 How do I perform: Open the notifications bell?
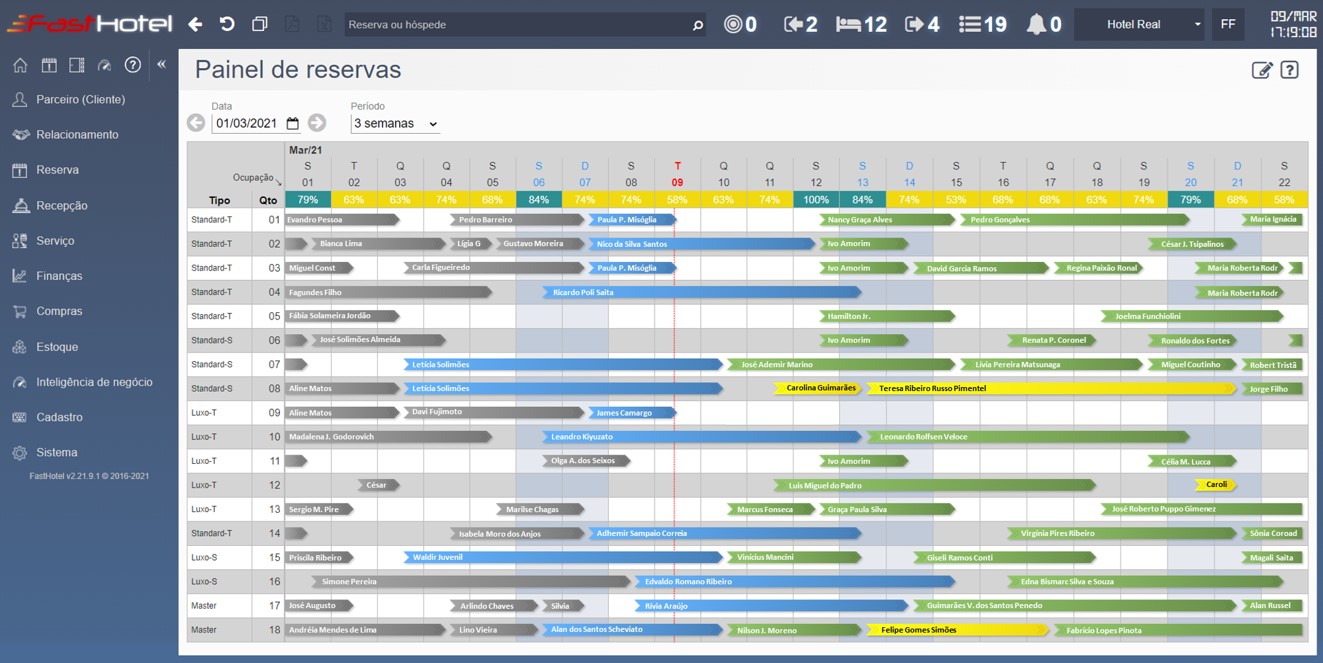point(1044,24)
